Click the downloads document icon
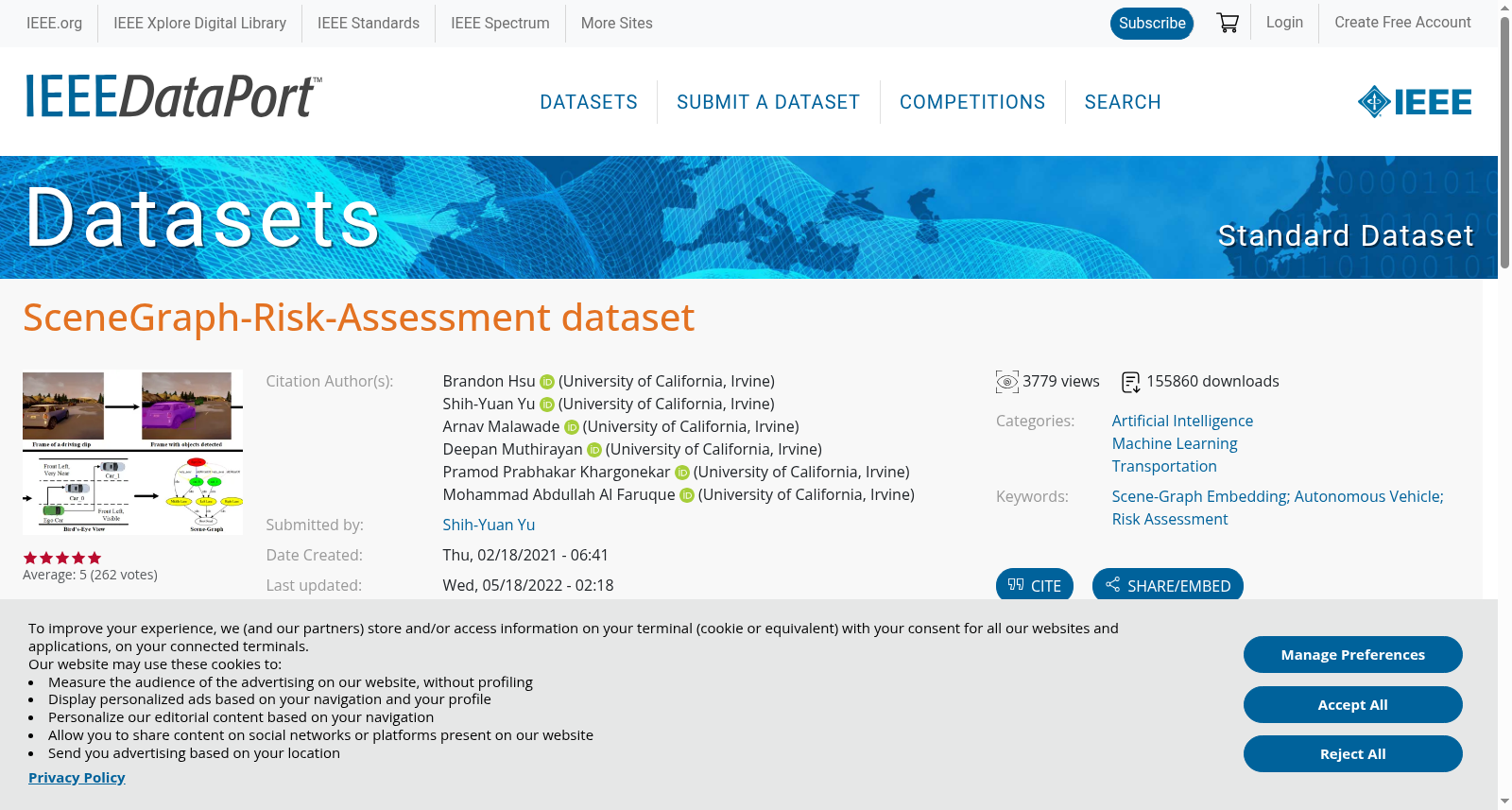Viewport: 1512px width, 810px height. pos(1131,382)
